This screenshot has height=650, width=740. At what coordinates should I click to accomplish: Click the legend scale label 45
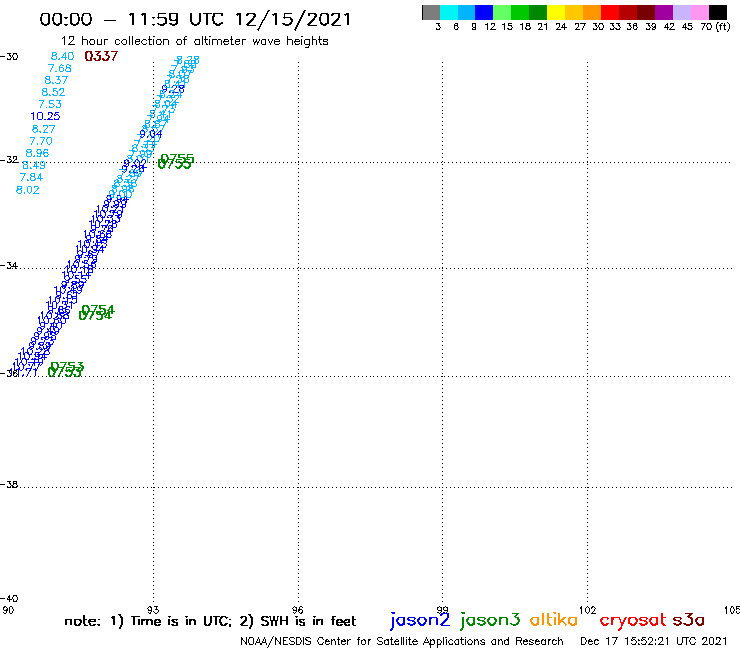687,27
